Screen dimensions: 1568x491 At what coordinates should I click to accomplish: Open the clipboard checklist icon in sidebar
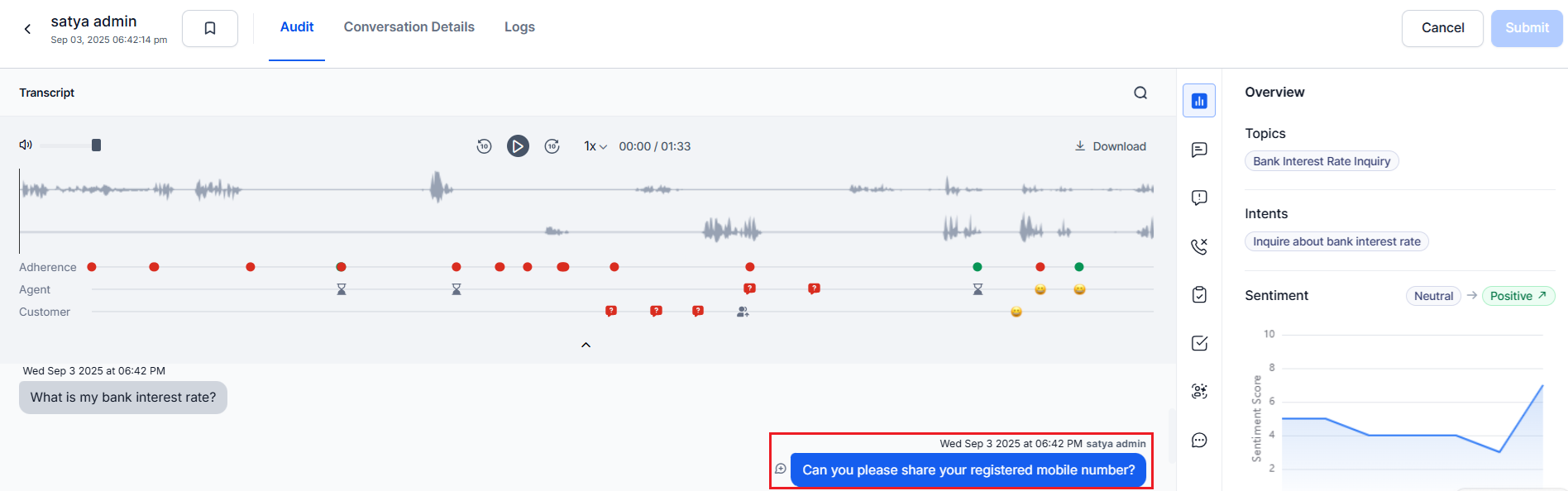point(1198,295)
